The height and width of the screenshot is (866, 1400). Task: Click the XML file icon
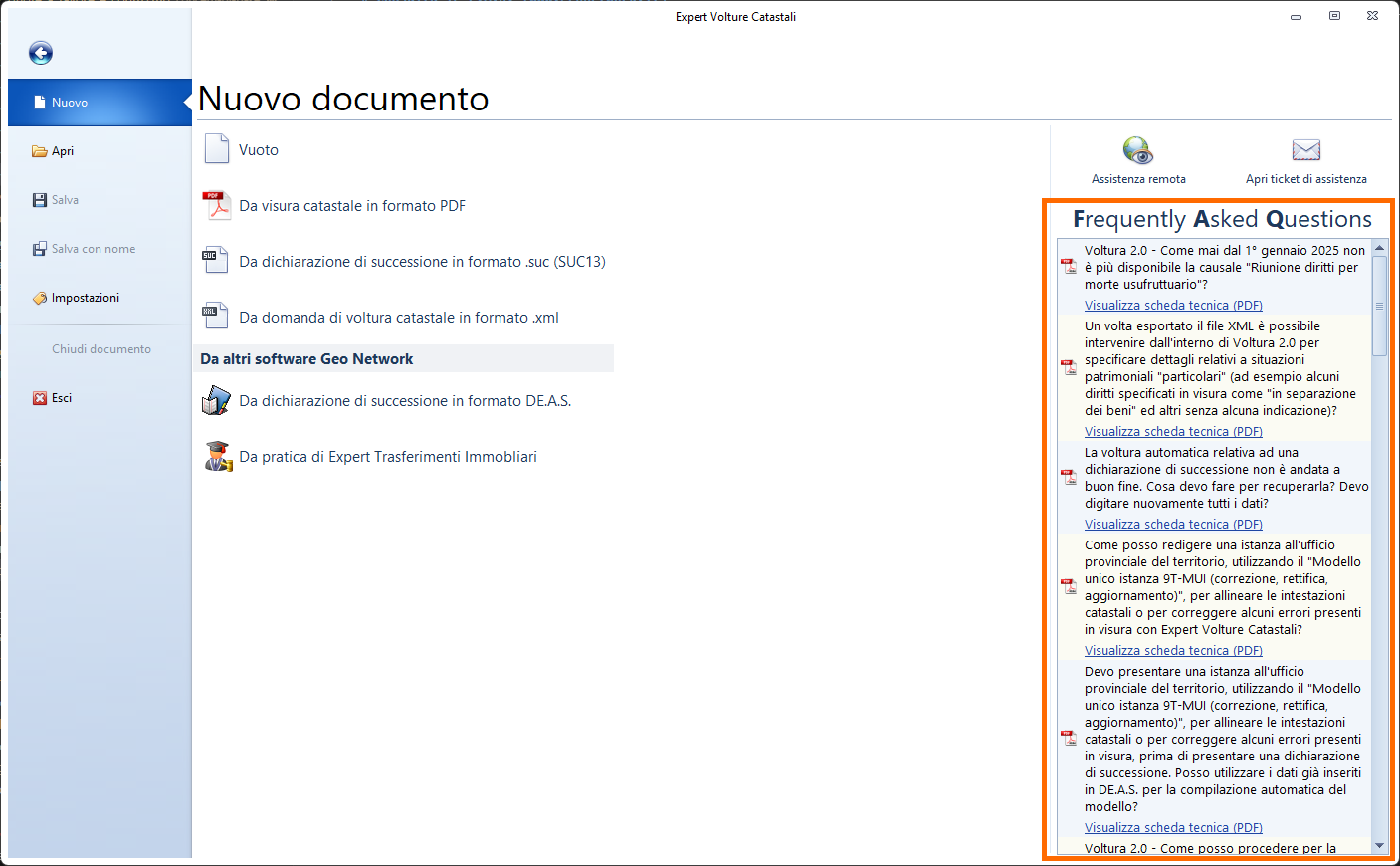click(216, 317)
